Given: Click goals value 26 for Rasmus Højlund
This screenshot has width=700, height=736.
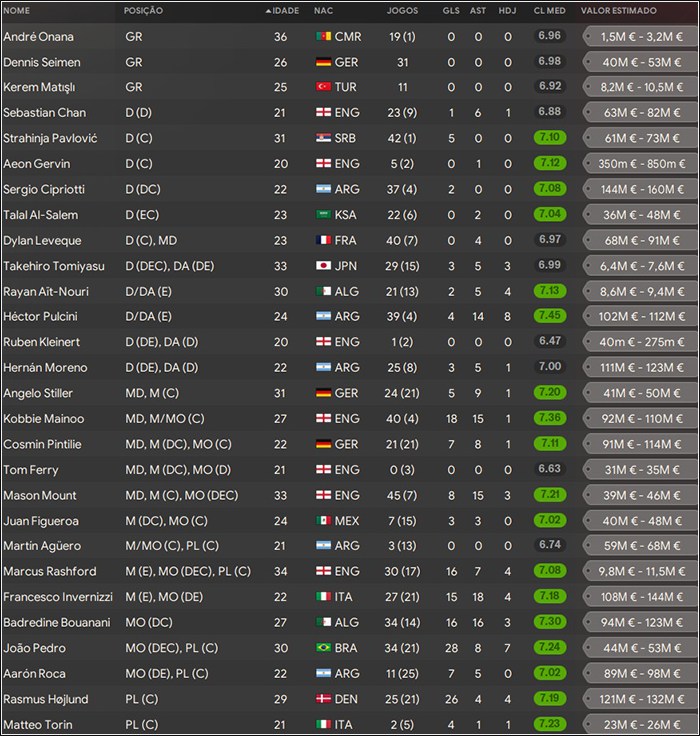Looking at the screenshot, I should [451, 699].
